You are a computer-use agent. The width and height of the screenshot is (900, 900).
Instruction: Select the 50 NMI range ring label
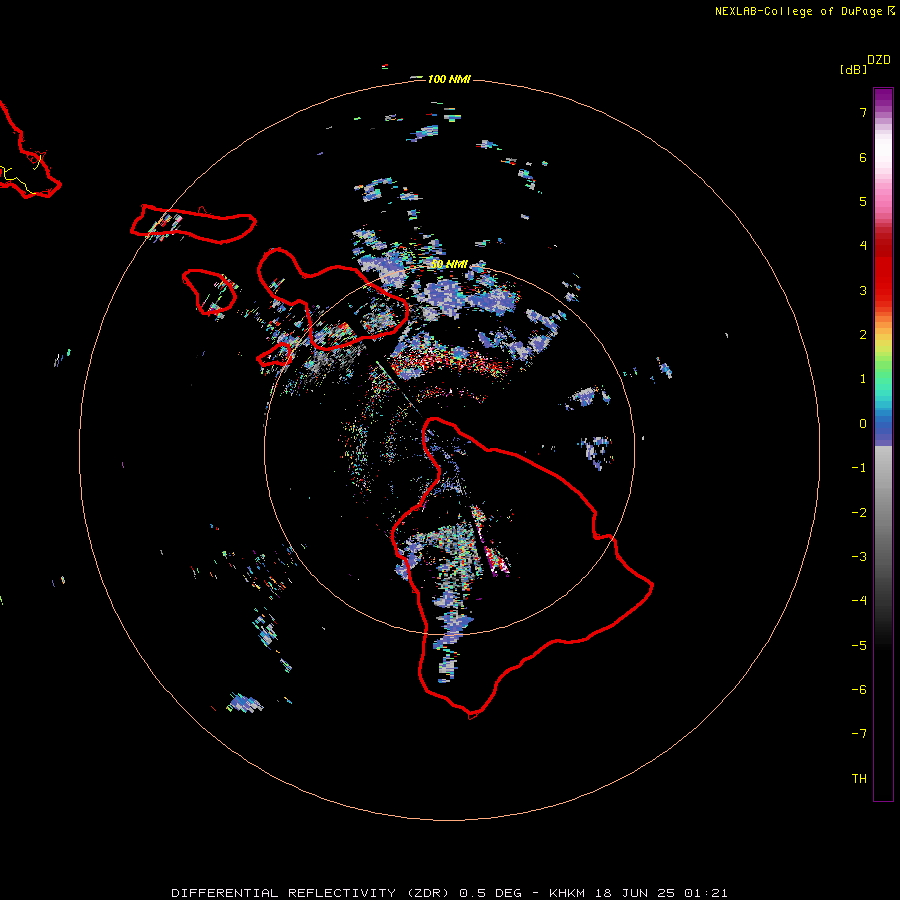[449, 264]
